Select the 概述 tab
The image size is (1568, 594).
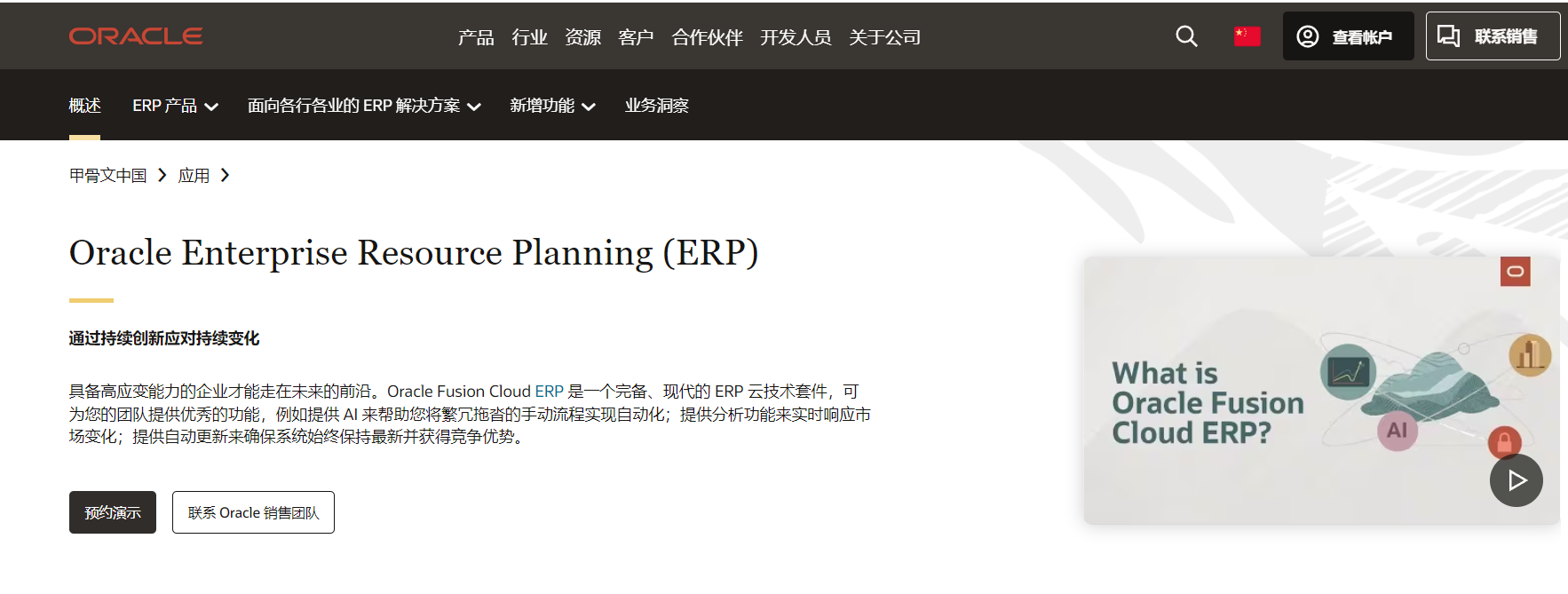point(84,106)
